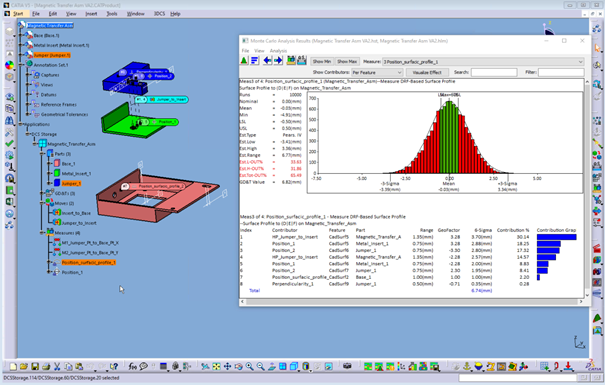This screenshot has height=385, width=605.
Task: Click the Save floppy disk icon
Action: pos(35,366)
